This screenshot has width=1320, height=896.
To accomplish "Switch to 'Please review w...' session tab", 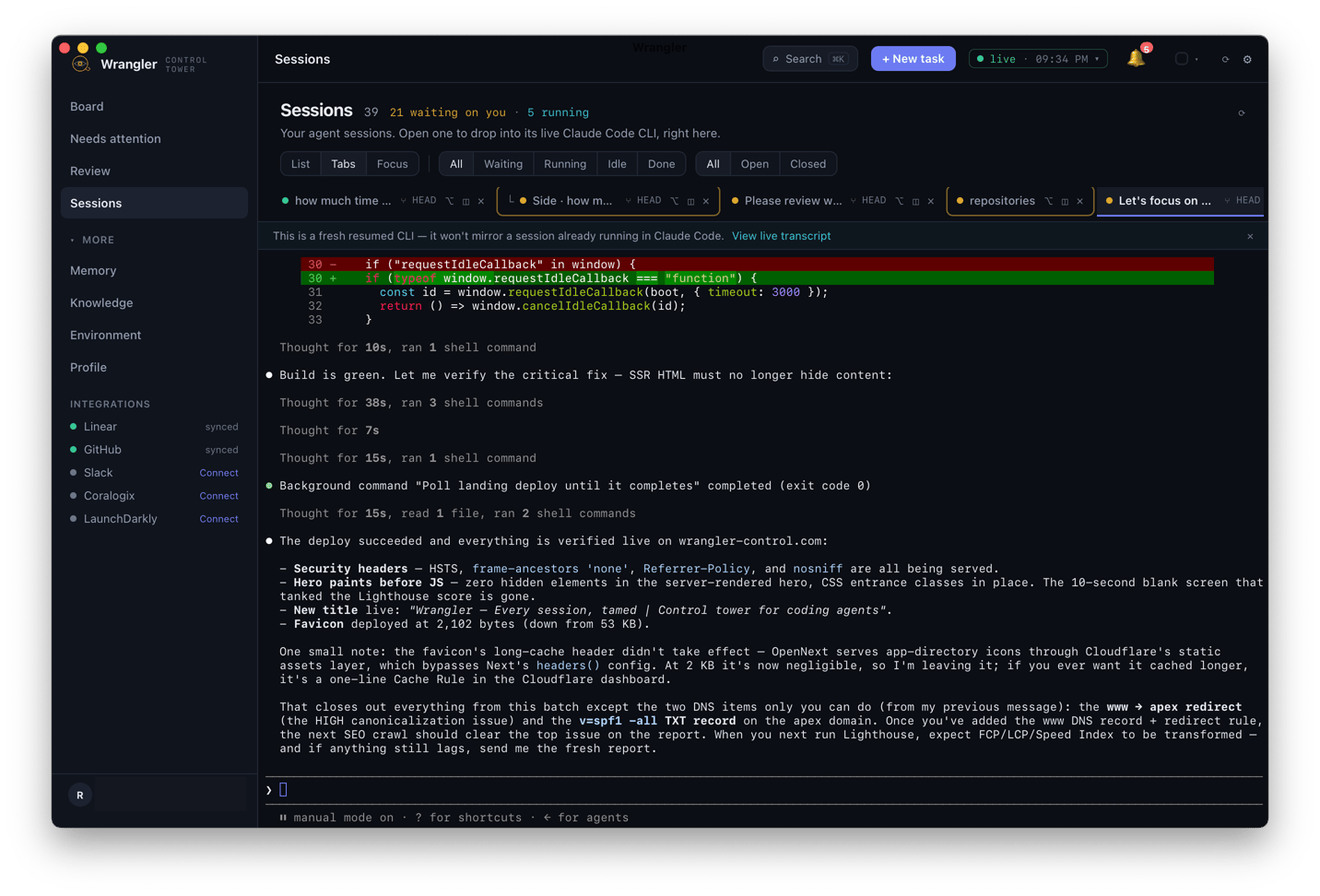I will coord(793,201).
